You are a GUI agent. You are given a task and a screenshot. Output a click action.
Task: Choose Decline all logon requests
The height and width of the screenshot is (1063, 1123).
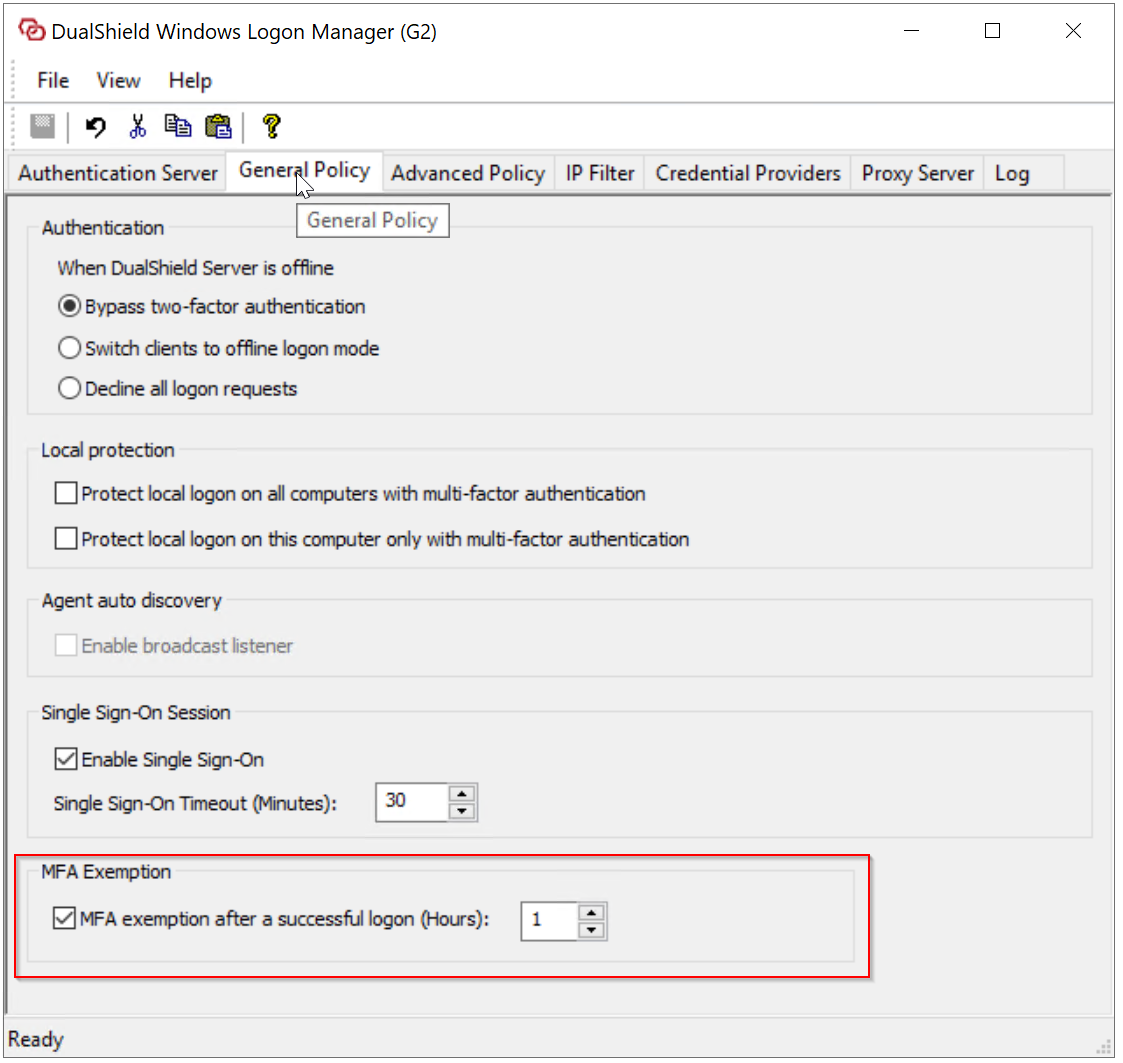[69, 389]
